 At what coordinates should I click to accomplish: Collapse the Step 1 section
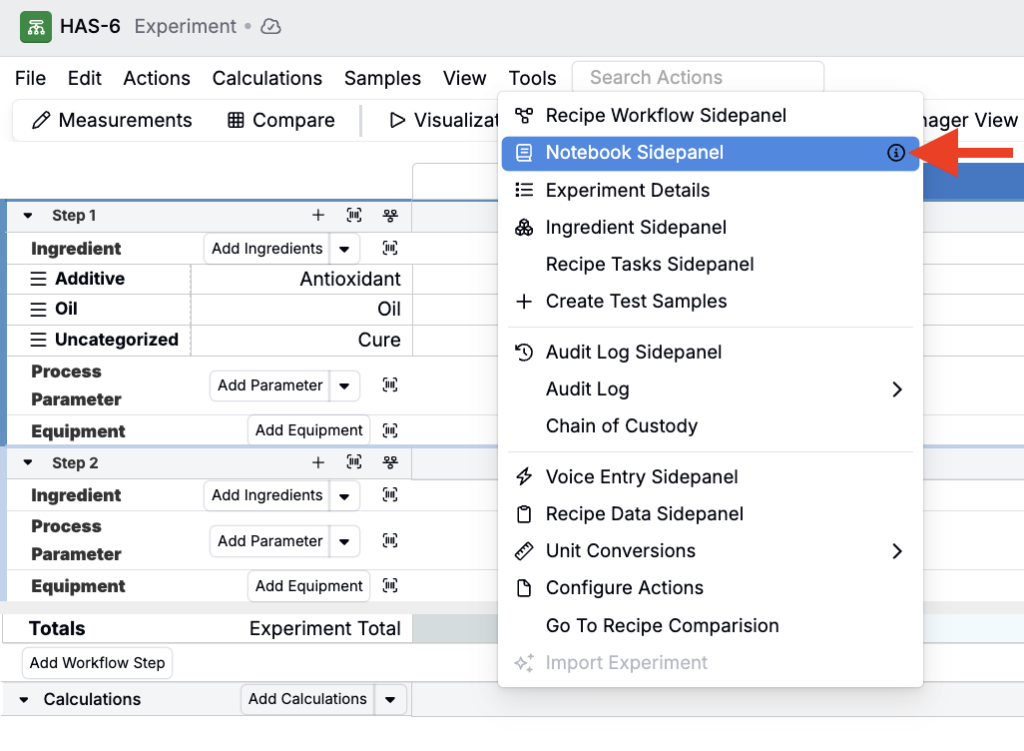tap(28, 215)
